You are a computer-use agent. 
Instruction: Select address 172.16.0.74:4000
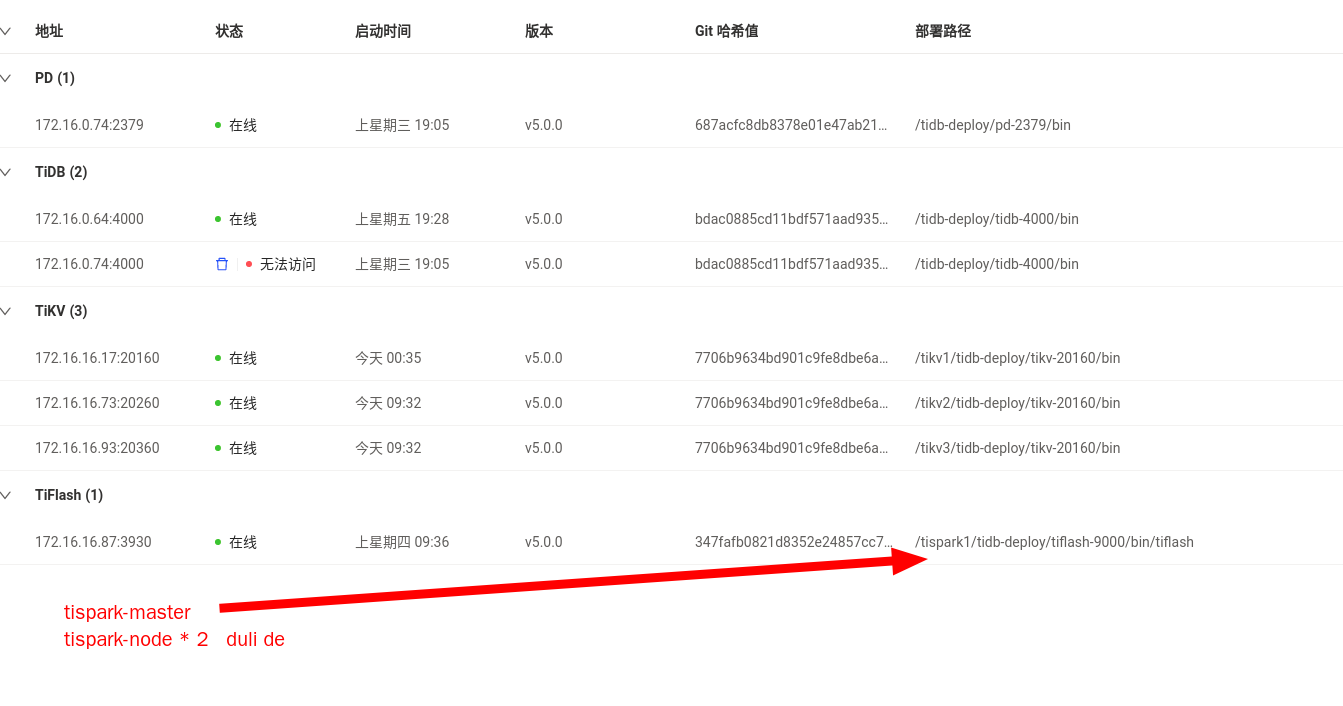click(x=89, y=264)
